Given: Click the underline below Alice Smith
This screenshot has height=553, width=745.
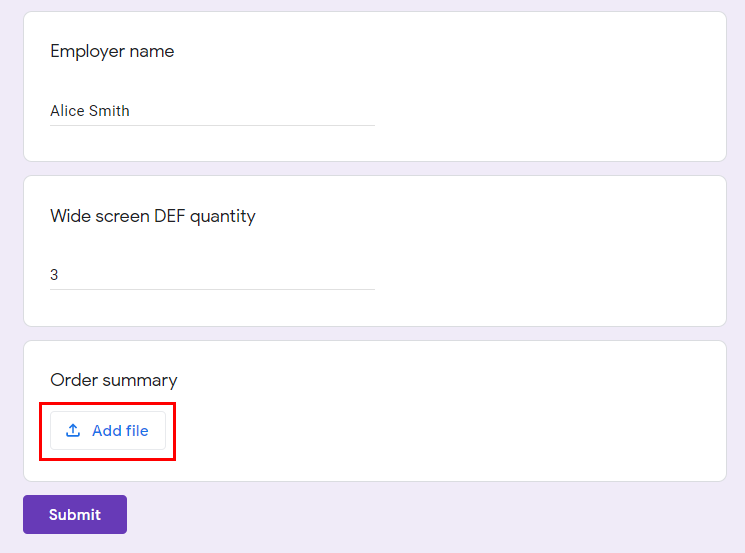Looking at the screenshot, I should [212, 125].
